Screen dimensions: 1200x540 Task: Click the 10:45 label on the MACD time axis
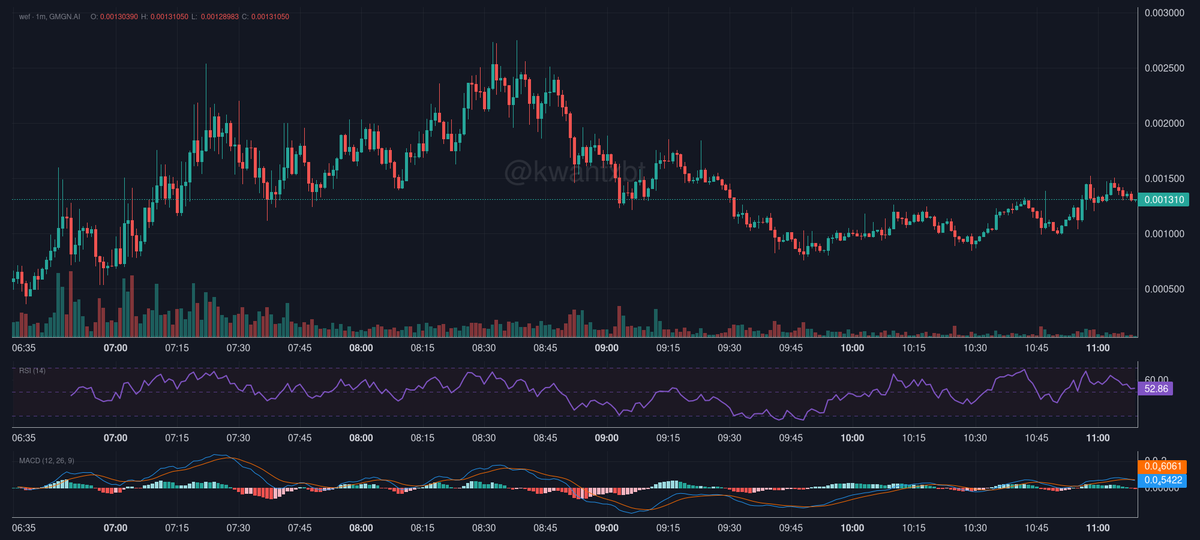point(1036,526)
